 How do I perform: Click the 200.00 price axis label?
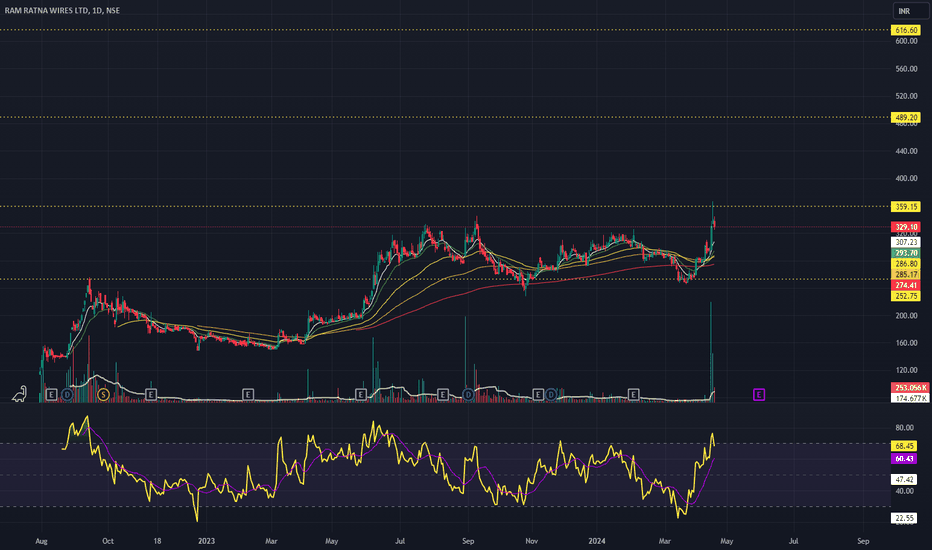tap(906, 315)
